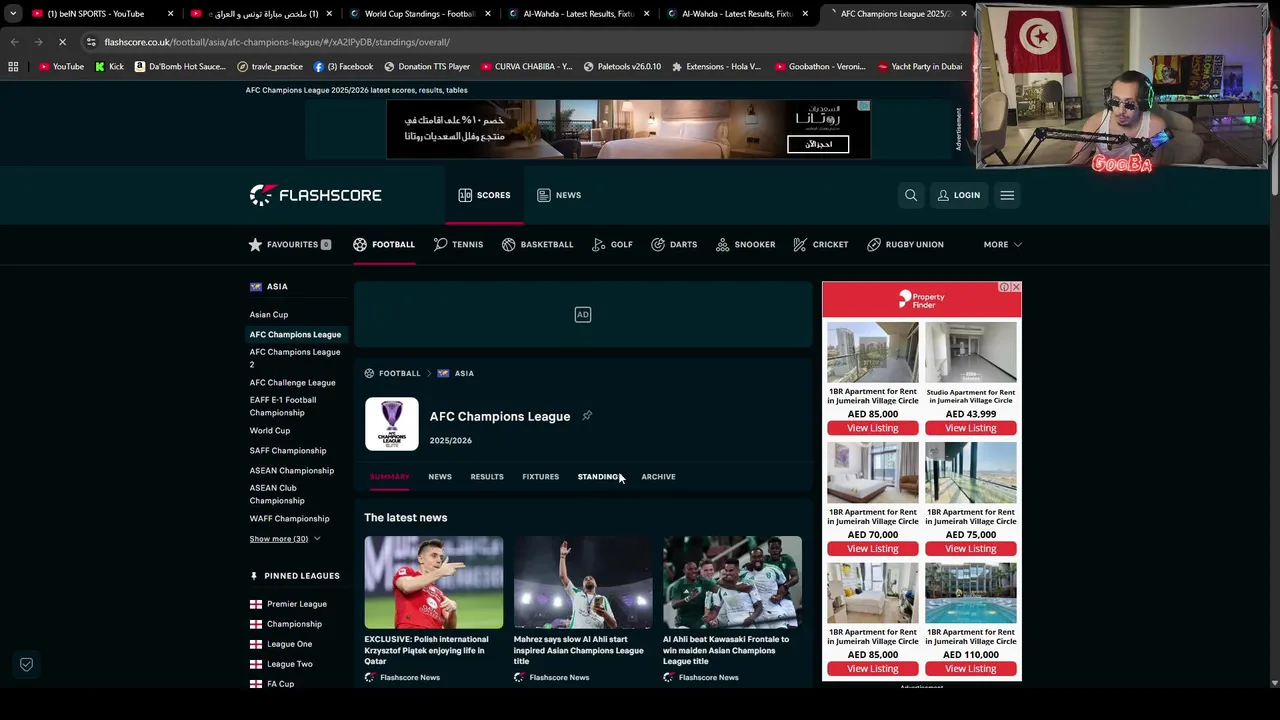Image resolution: width=1280 pixels, height=720 pixels.
Task: Open the Summary tab
Action: click(390, 477)
